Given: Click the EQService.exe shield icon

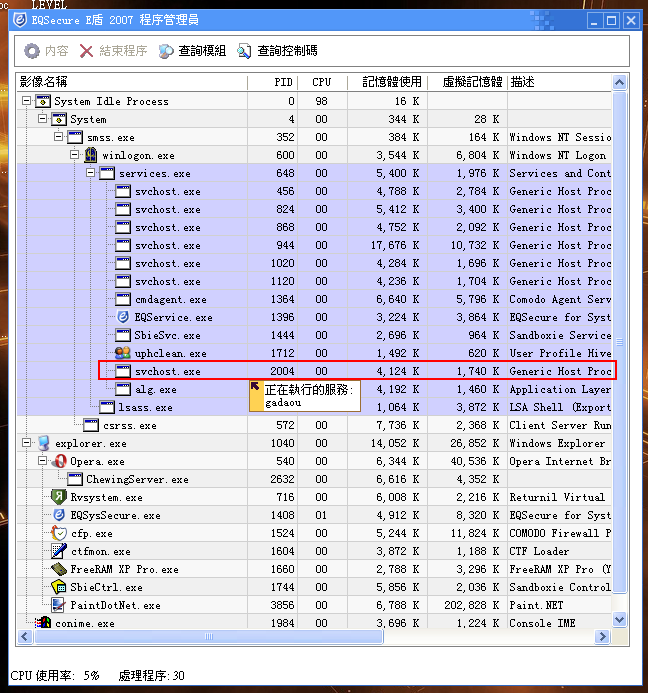Looking at the screenshot, I should click(x=123, y=317).
